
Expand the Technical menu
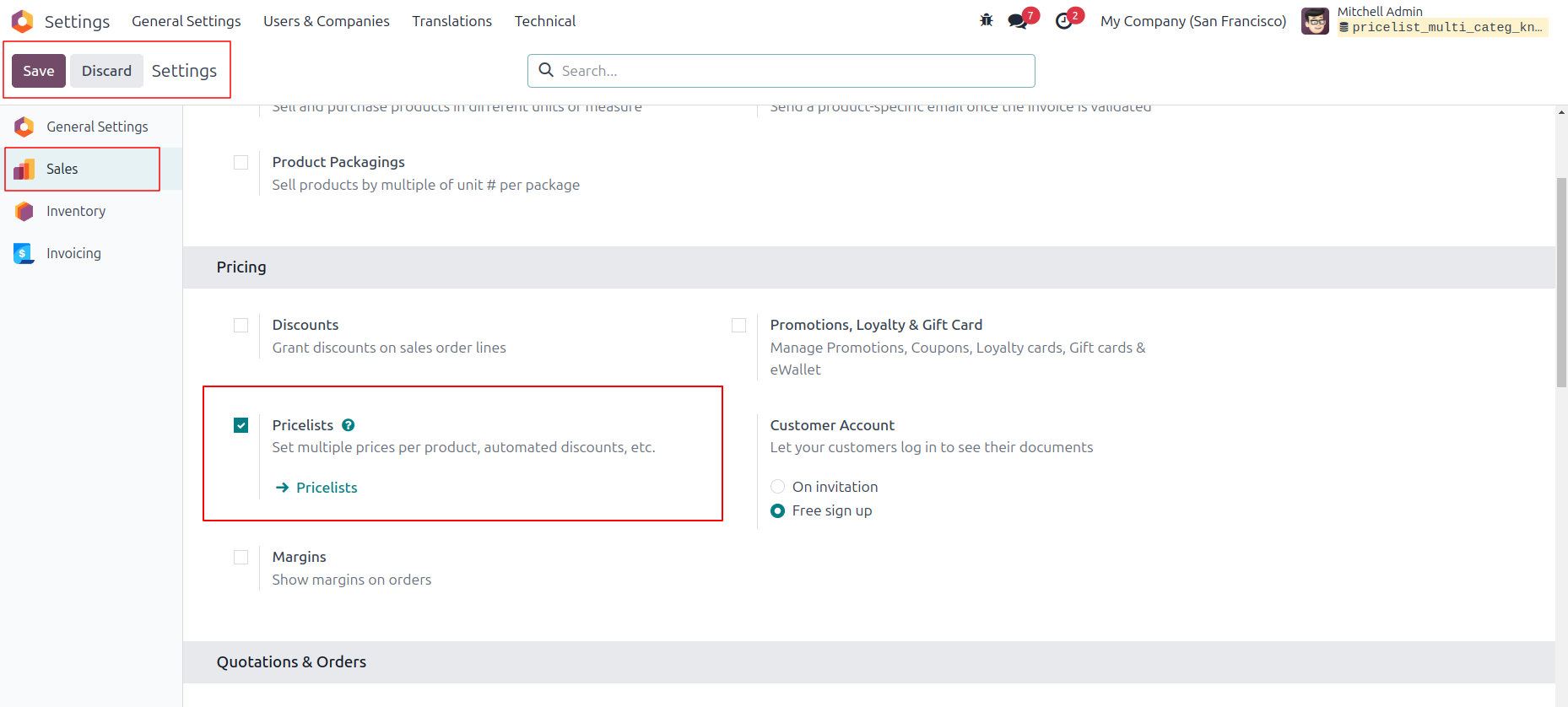(545, 21)
